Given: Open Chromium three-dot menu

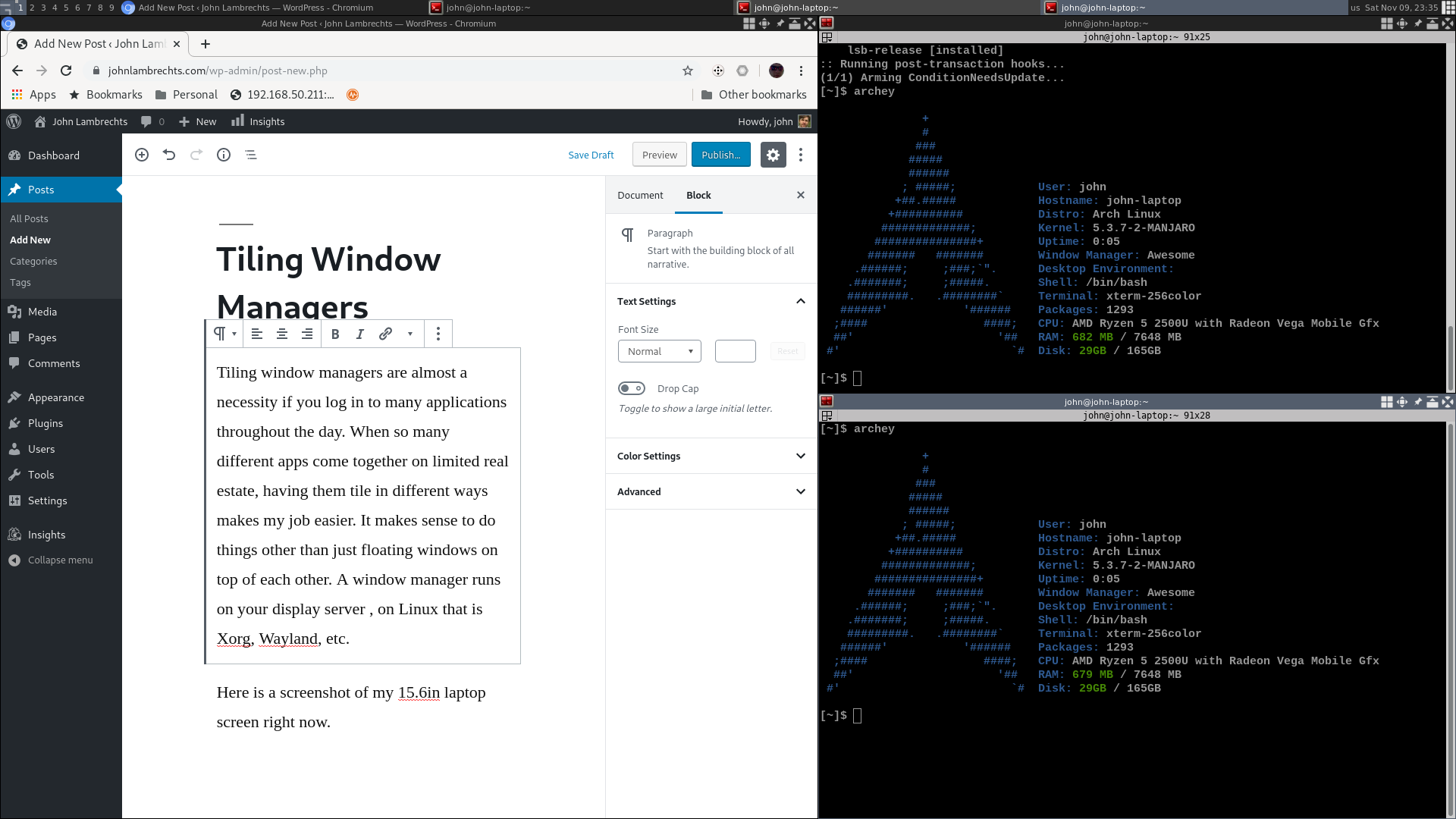Looking at the screenshot, I should [801, 71].
